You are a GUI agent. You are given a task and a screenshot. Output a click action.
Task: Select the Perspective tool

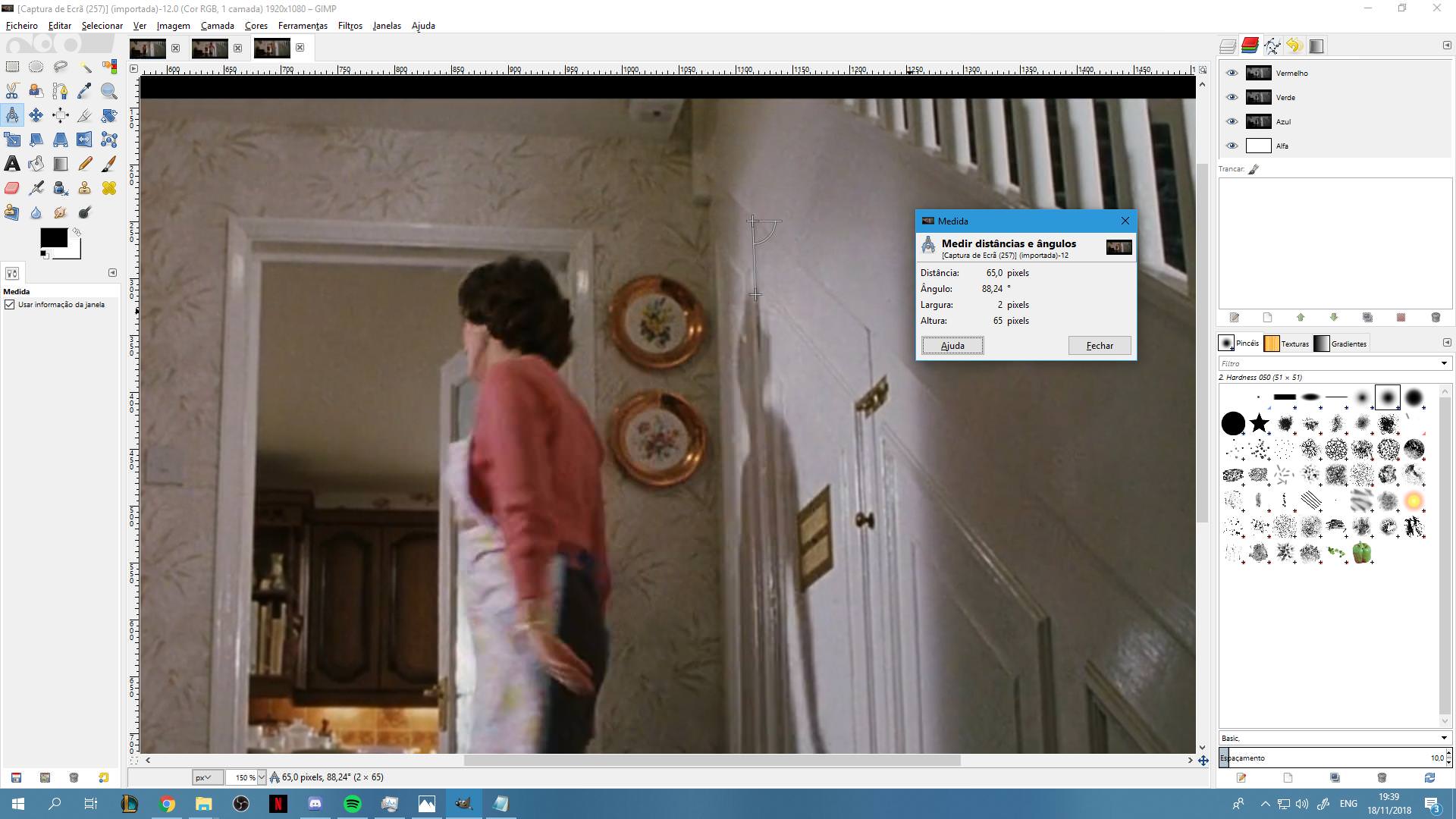(x=61, y=140)
